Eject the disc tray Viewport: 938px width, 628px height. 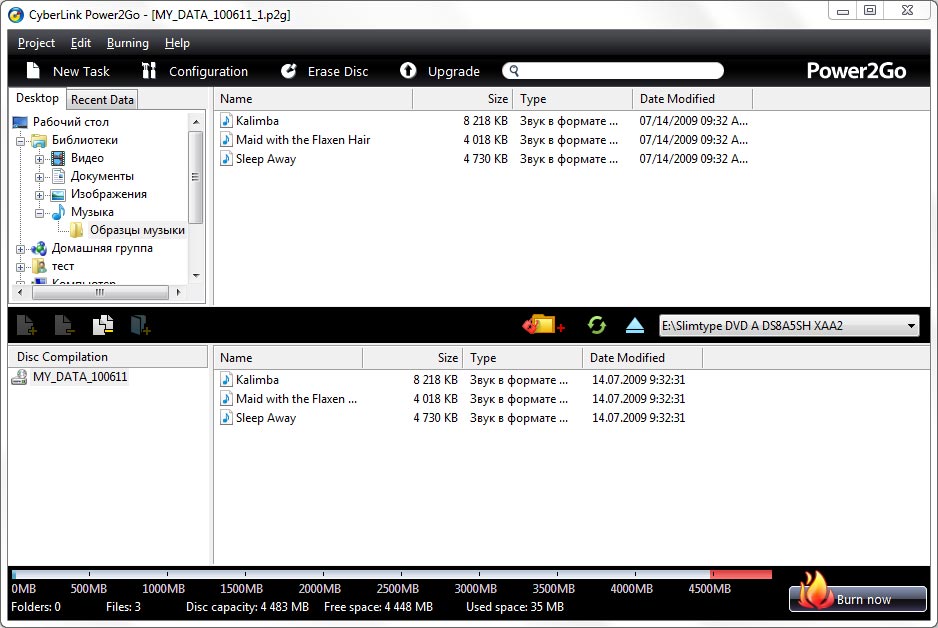pyautogui.click(x=635, y=325)
